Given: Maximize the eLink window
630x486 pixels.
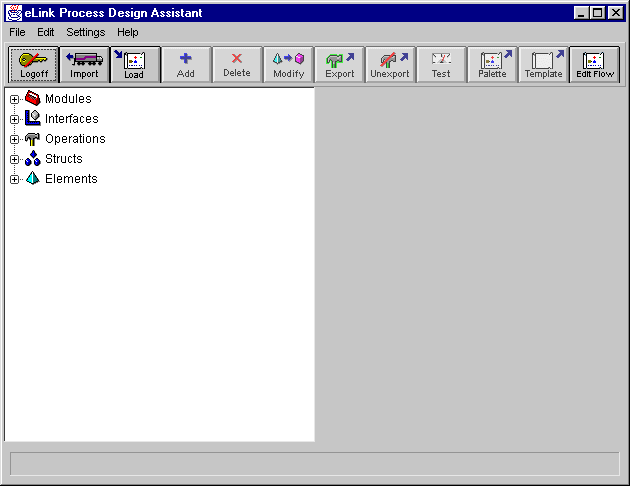Looking at the screenshot, I should (x=597, y=13).
